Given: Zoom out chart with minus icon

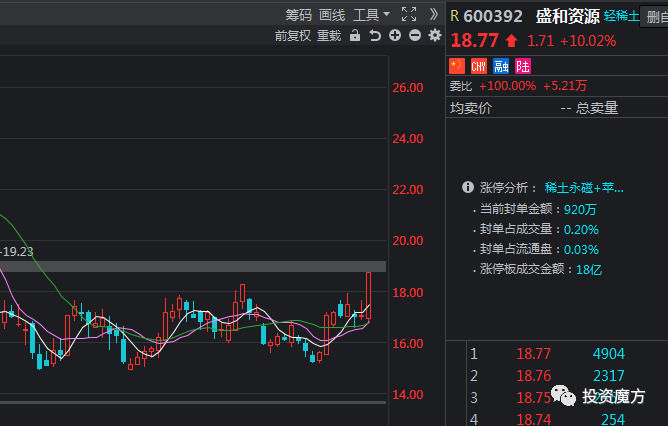Looking at the screenshot, I should pos(415,35).
